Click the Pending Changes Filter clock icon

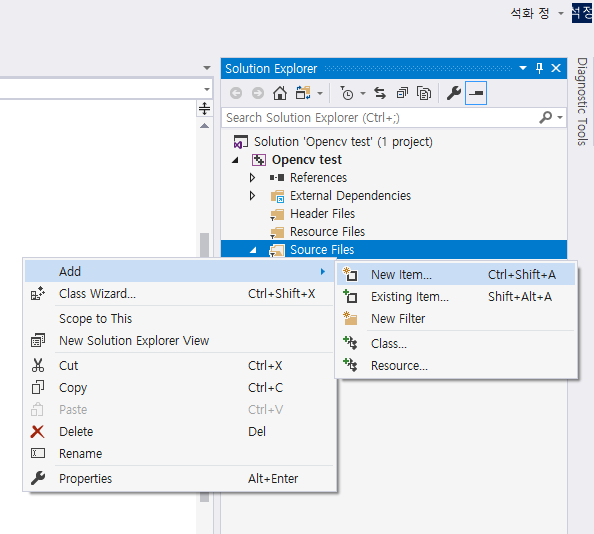click(x=347, y=93)
